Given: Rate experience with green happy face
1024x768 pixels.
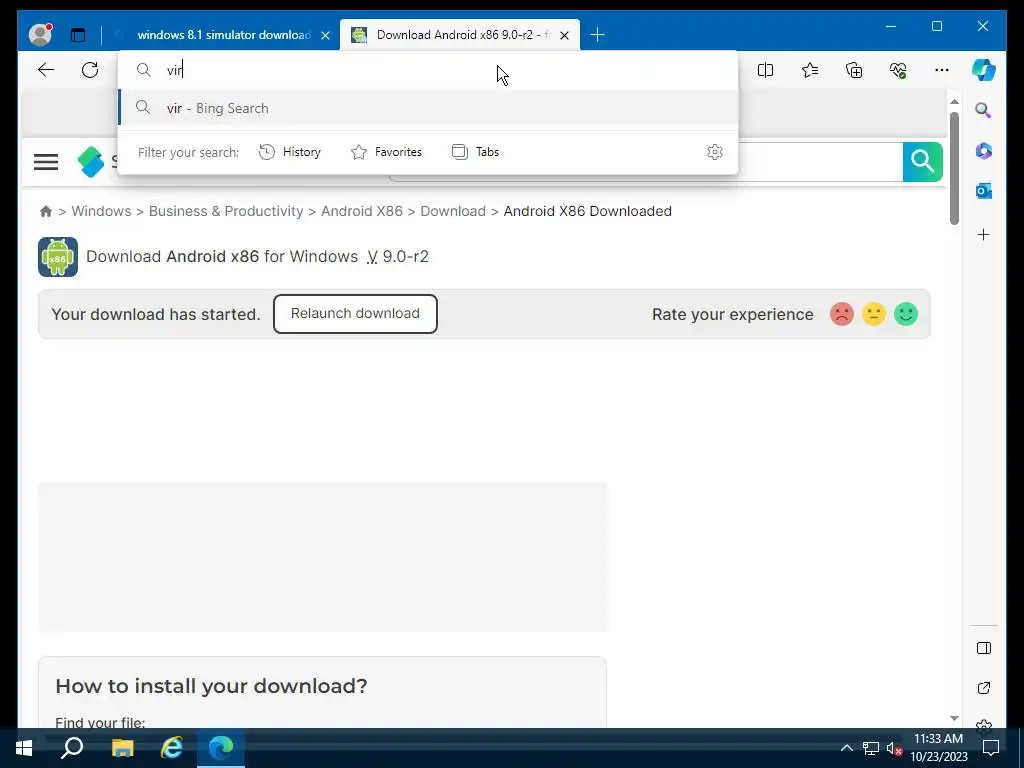Looking at the screenshot, I should pyautogui.click(x=906, y=314).
